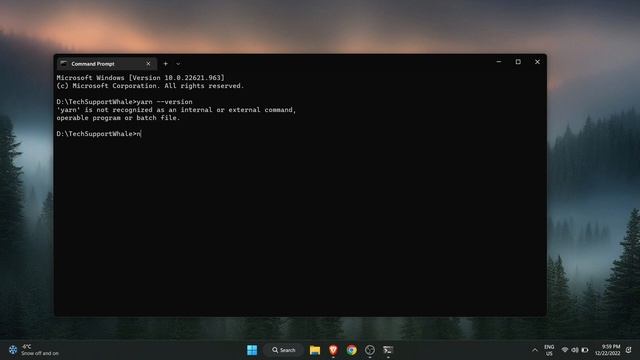Click the 'Microsoft Windows [Version' line
The width and height of the screenshot is (640, 360).
pyautogui.click(x=140, y=78)
